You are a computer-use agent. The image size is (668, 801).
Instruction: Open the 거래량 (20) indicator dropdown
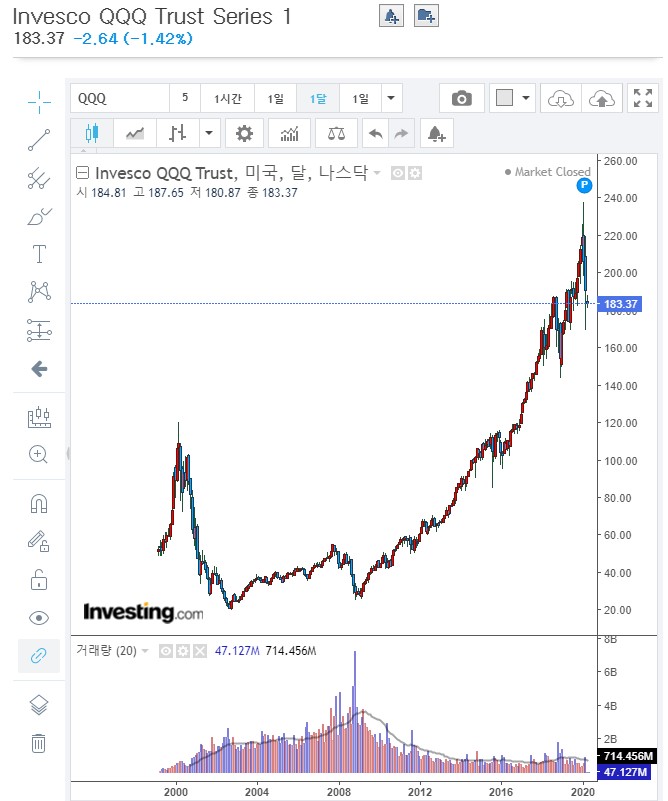[145, 651]
